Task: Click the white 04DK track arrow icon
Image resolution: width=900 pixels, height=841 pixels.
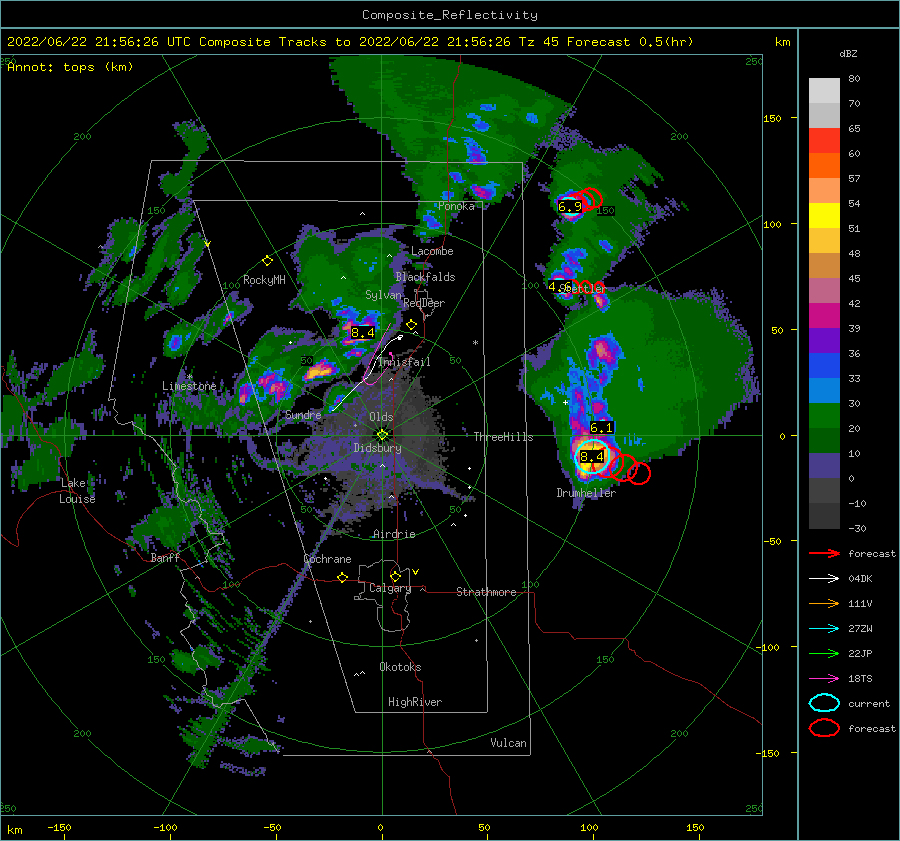Action: click(824, 579)
